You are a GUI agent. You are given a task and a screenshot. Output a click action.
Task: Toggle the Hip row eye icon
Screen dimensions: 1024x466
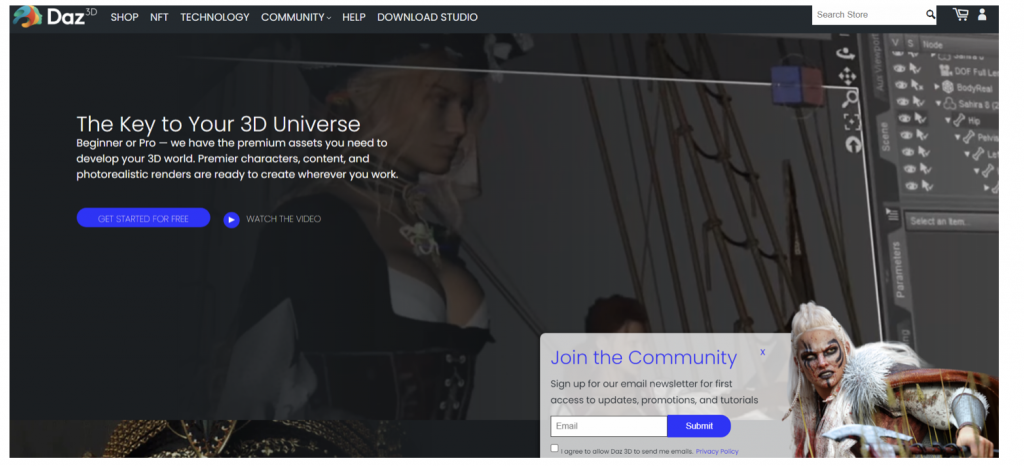click(x=904, y=119)
